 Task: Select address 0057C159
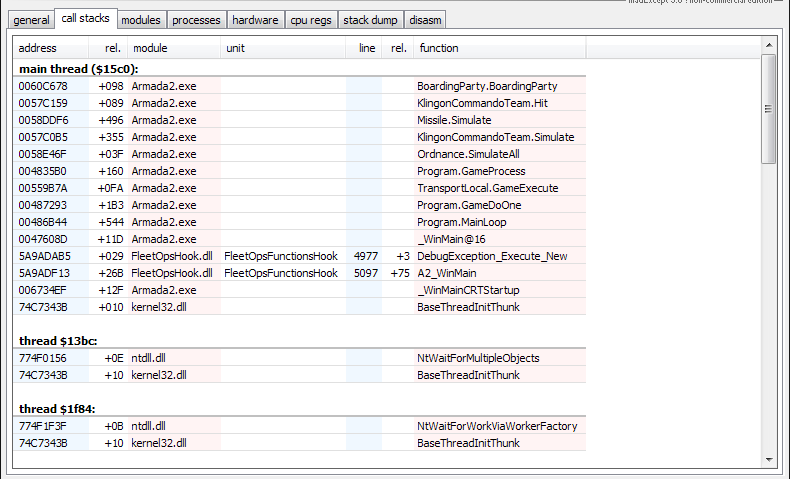coord(43,103)
